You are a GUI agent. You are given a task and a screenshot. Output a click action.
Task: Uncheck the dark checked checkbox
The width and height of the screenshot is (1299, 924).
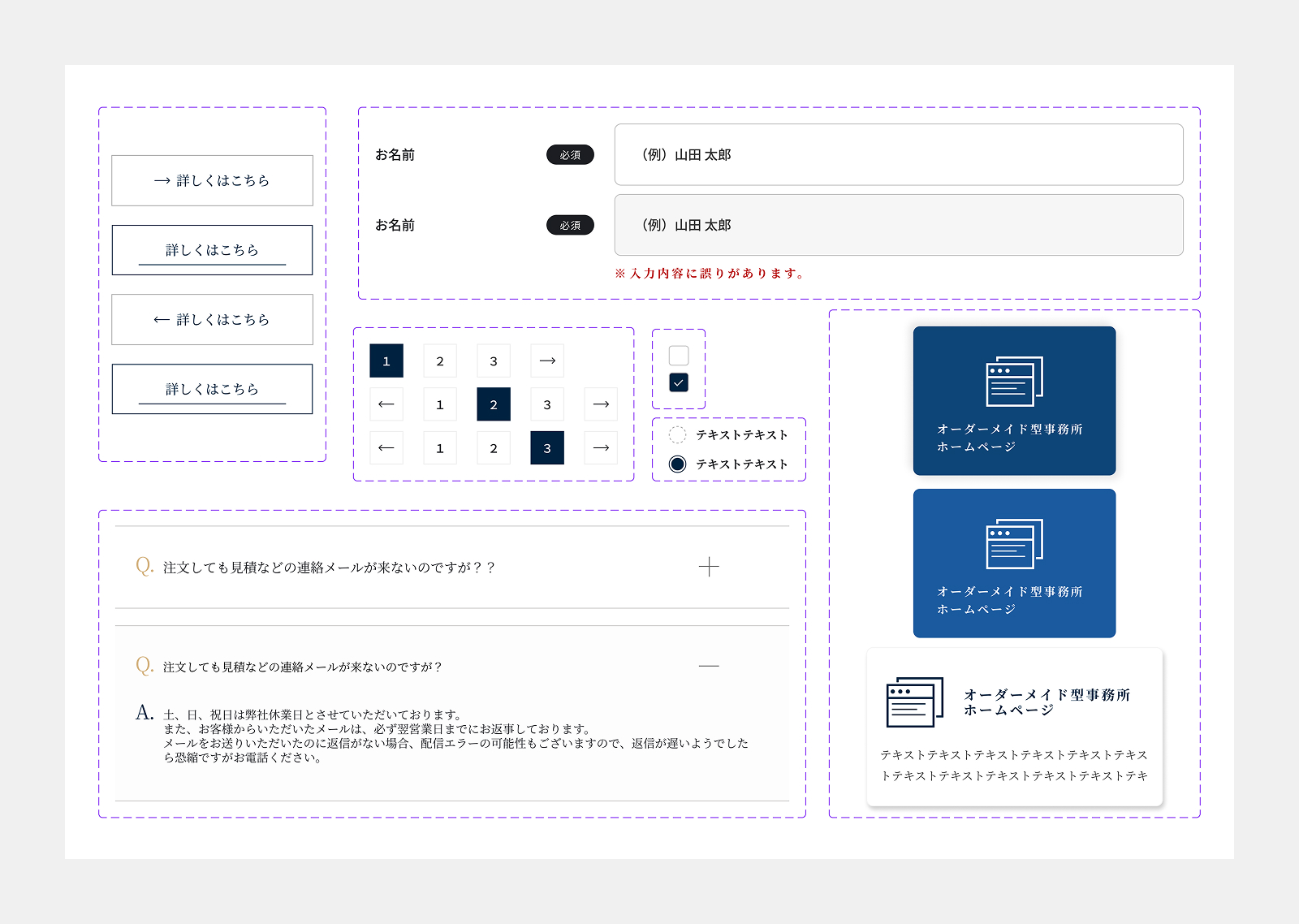679,382
